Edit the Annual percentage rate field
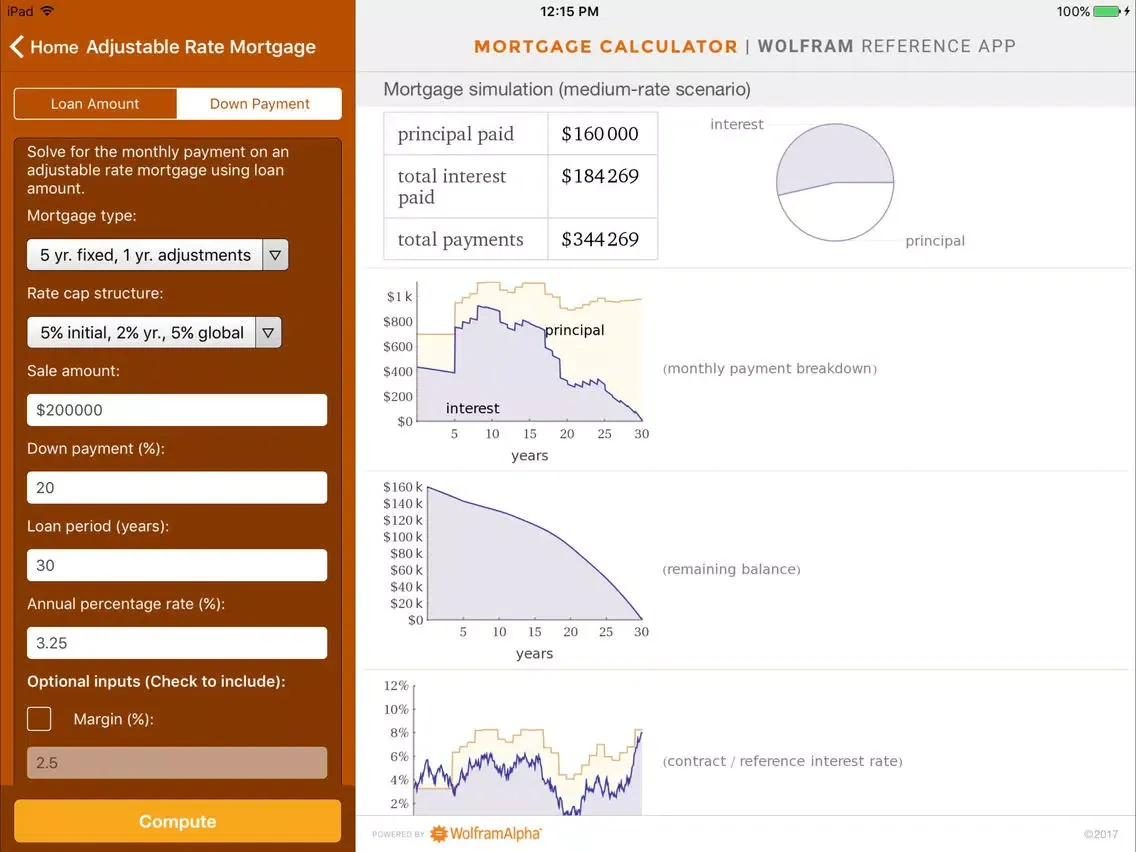This screenshot has height=852, width=1136. point(177,643)
